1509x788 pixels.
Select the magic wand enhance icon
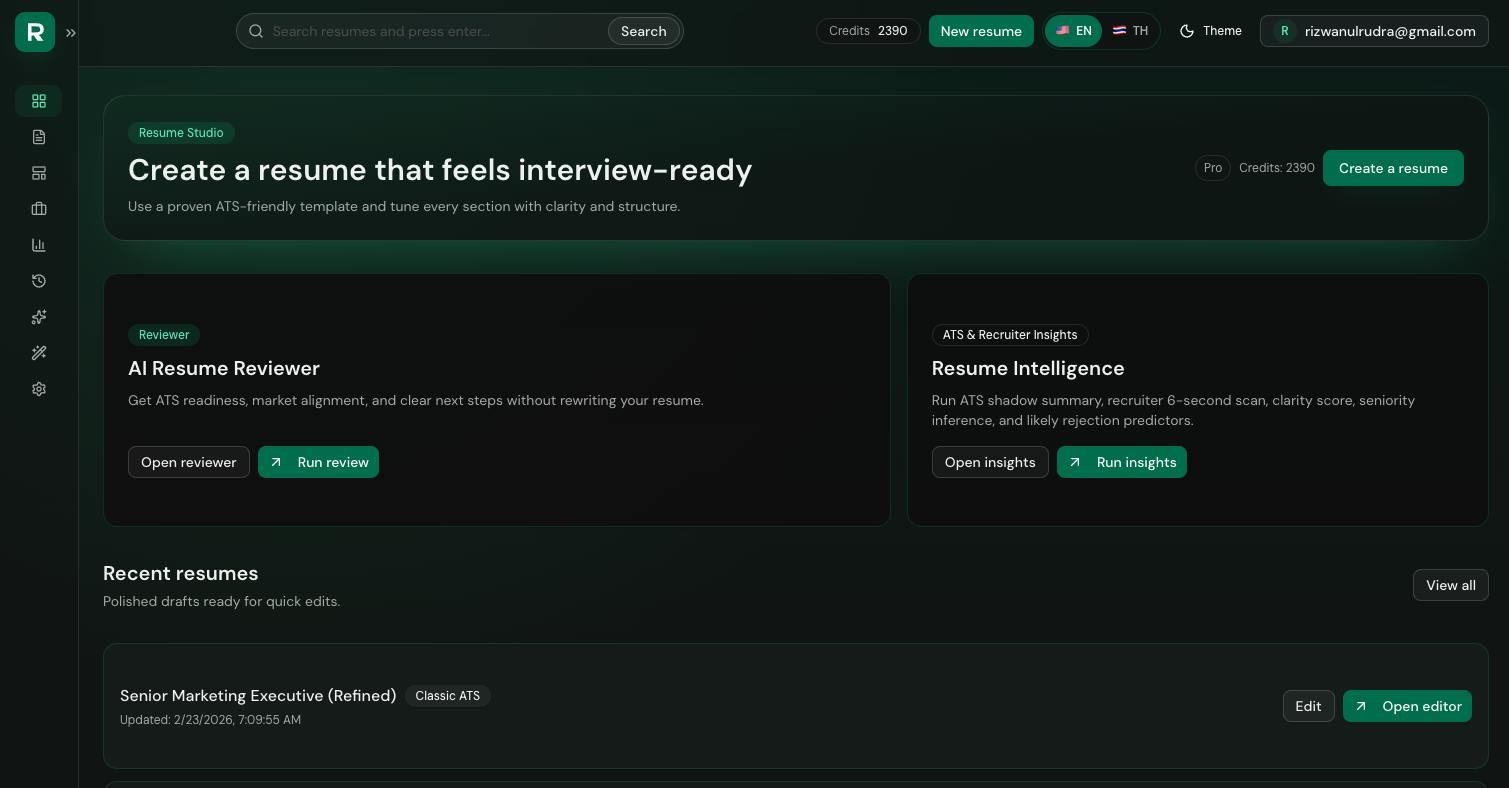38,353
